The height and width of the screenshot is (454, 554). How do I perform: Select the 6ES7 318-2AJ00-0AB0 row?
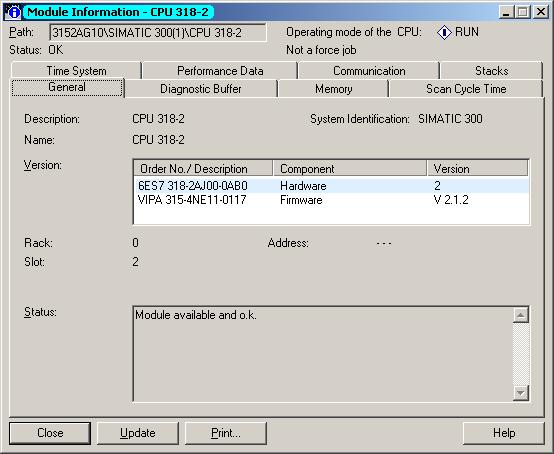point(331,185)
